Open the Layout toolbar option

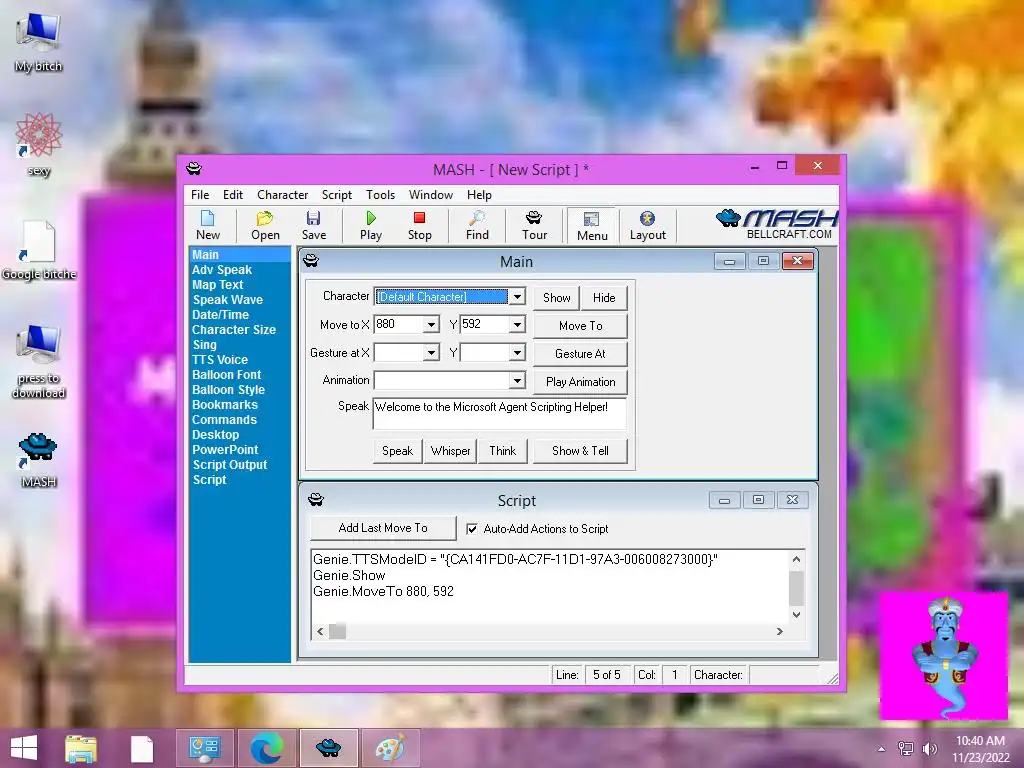click(x=647, y=225)
